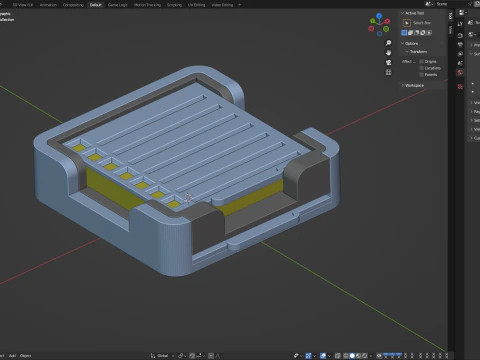
Task: Switch to Rendered shading mode
Action: point(364,356)
